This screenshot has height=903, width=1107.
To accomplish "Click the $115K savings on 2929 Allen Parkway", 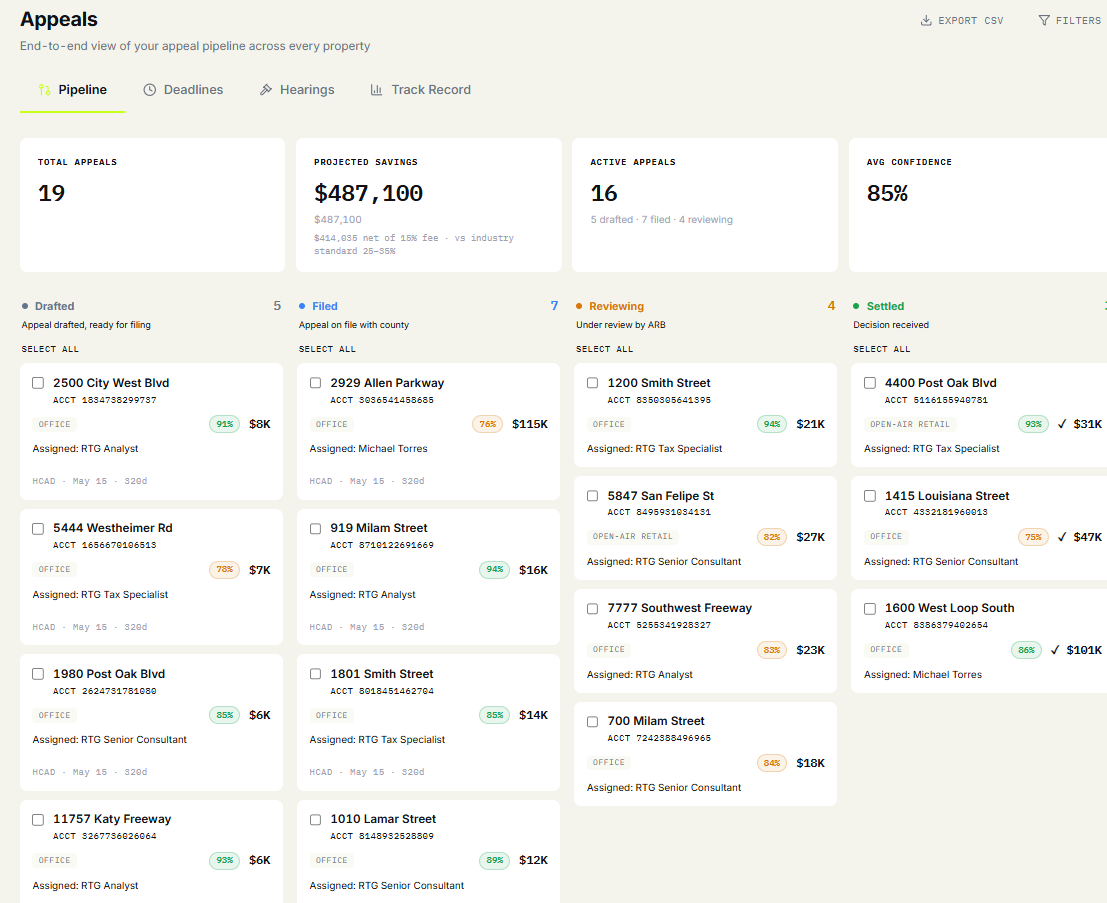I will [530, 424].
